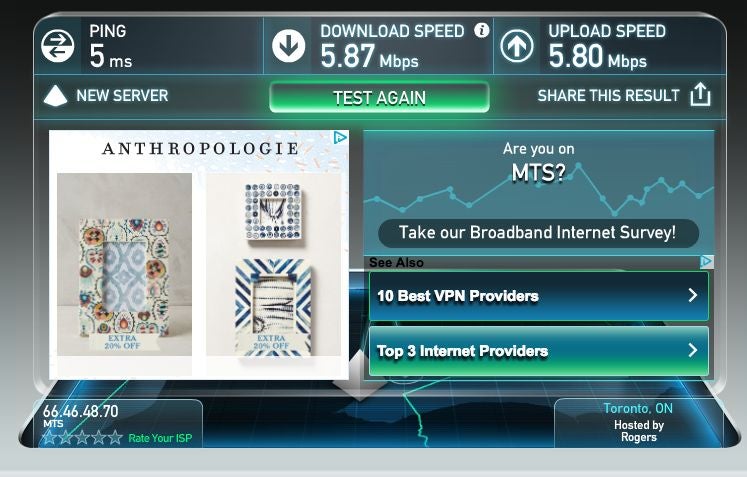This screenshot has height=477, width=747.
Task: Click the Rate Your ISP link
Action: tap(160, 438)
